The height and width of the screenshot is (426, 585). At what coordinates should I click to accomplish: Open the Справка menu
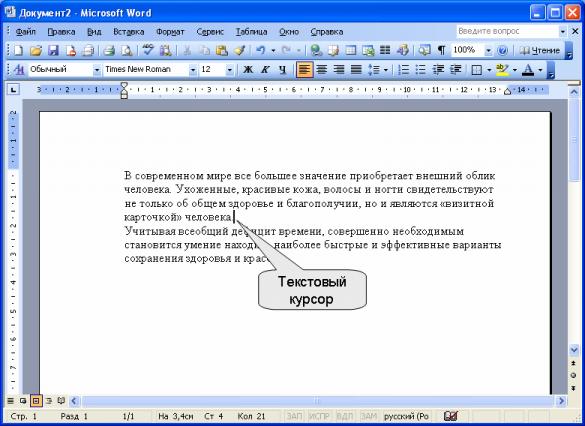coord(327,32)
